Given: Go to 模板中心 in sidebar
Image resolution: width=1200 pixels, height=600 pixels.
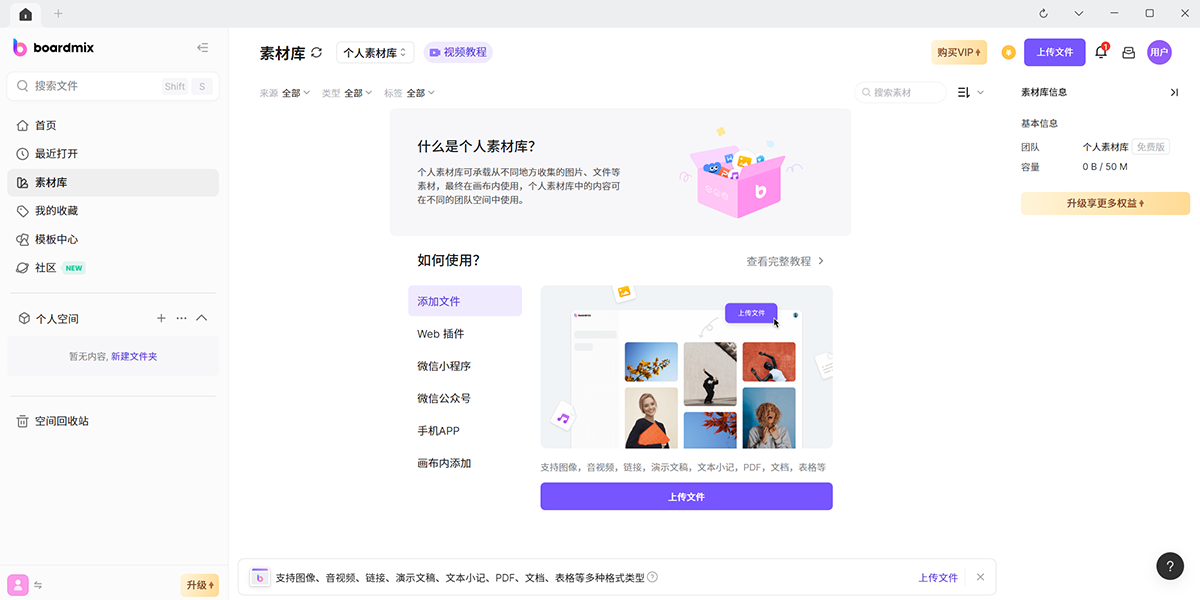Looking at the screenshot, I should point(56,240).
